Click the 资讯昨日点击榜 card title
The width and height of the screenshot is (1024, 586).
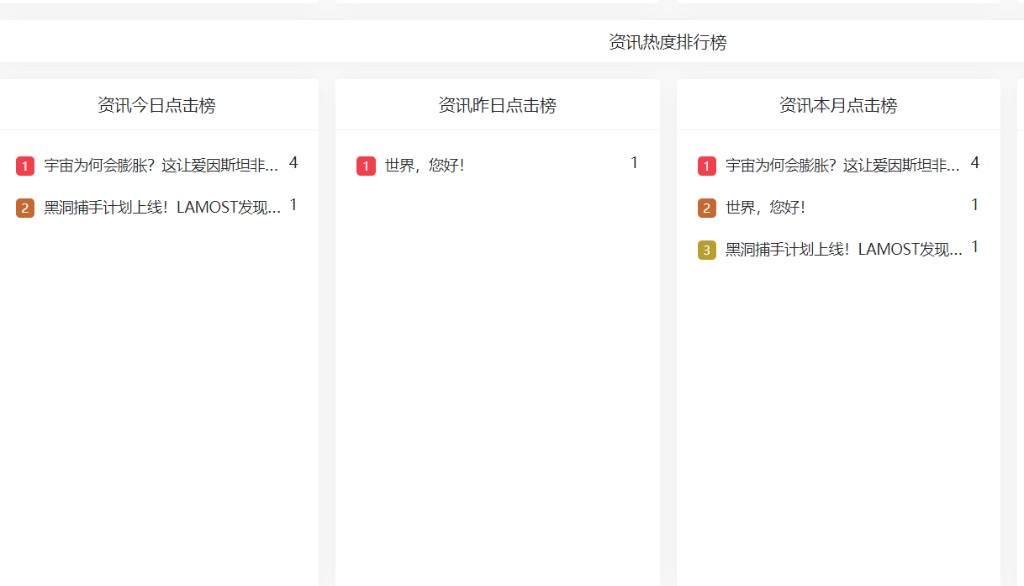click(x=498, y=105)
